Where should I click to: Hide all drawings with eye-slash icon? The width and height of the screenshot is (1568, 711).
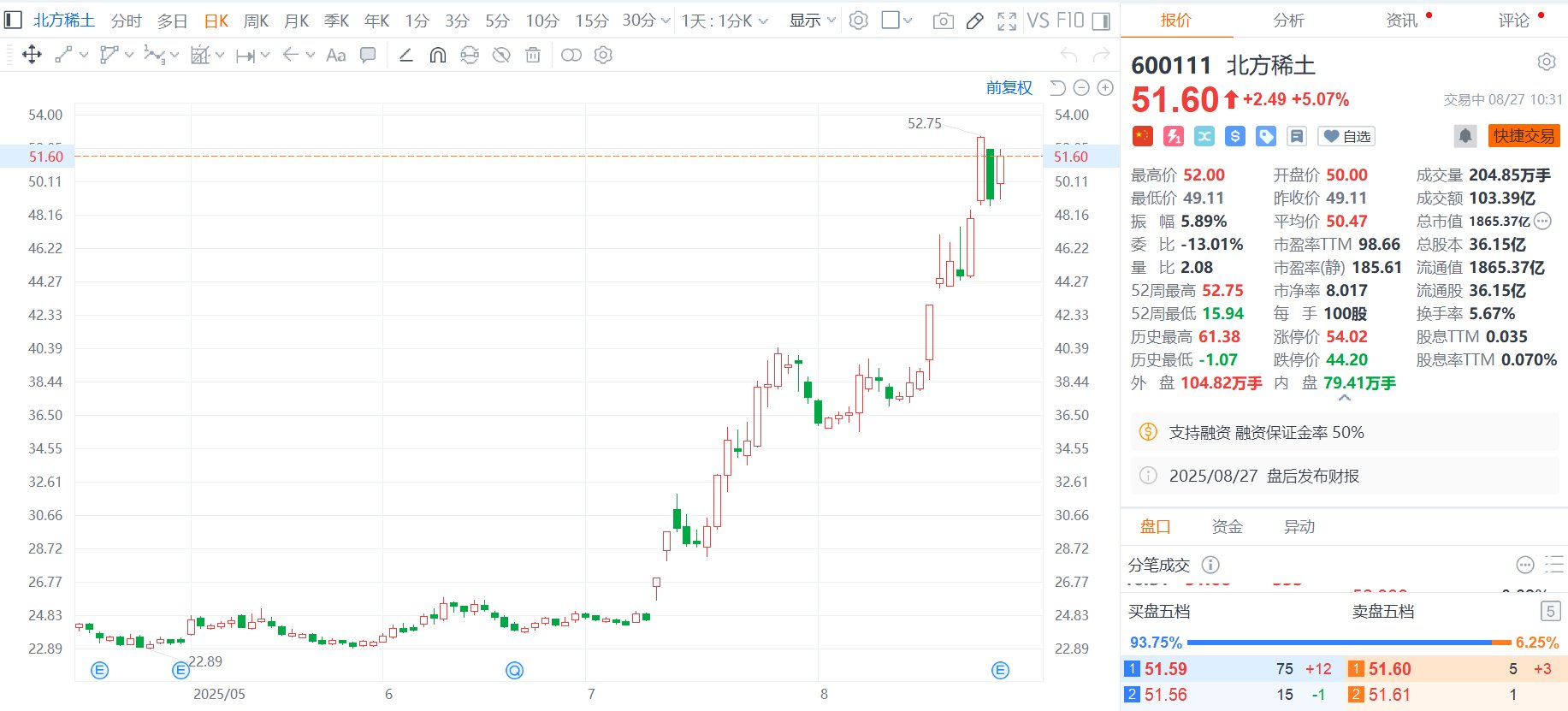[x=501, y=55]
